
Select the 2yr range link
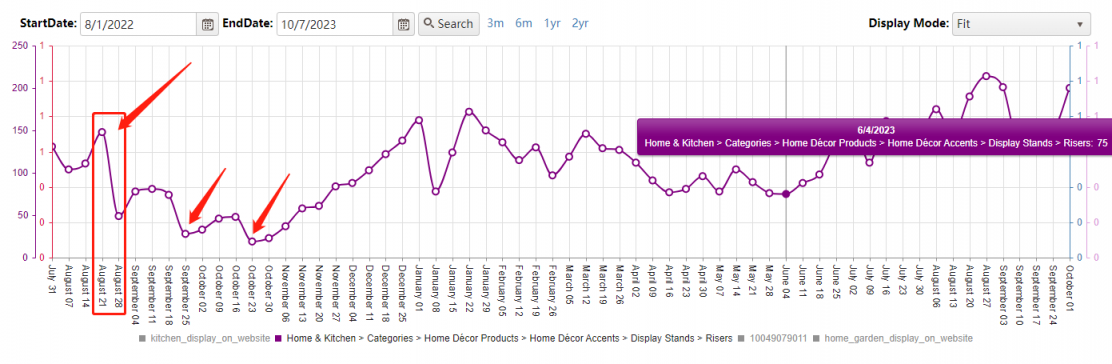580,23
